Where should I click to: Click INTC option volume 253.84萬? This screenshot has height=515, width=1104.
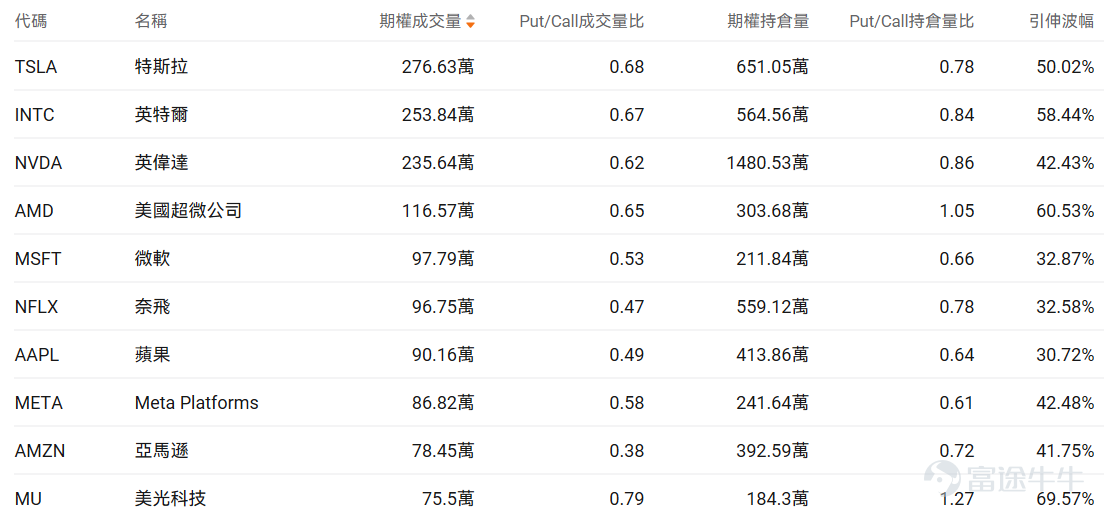438,115
